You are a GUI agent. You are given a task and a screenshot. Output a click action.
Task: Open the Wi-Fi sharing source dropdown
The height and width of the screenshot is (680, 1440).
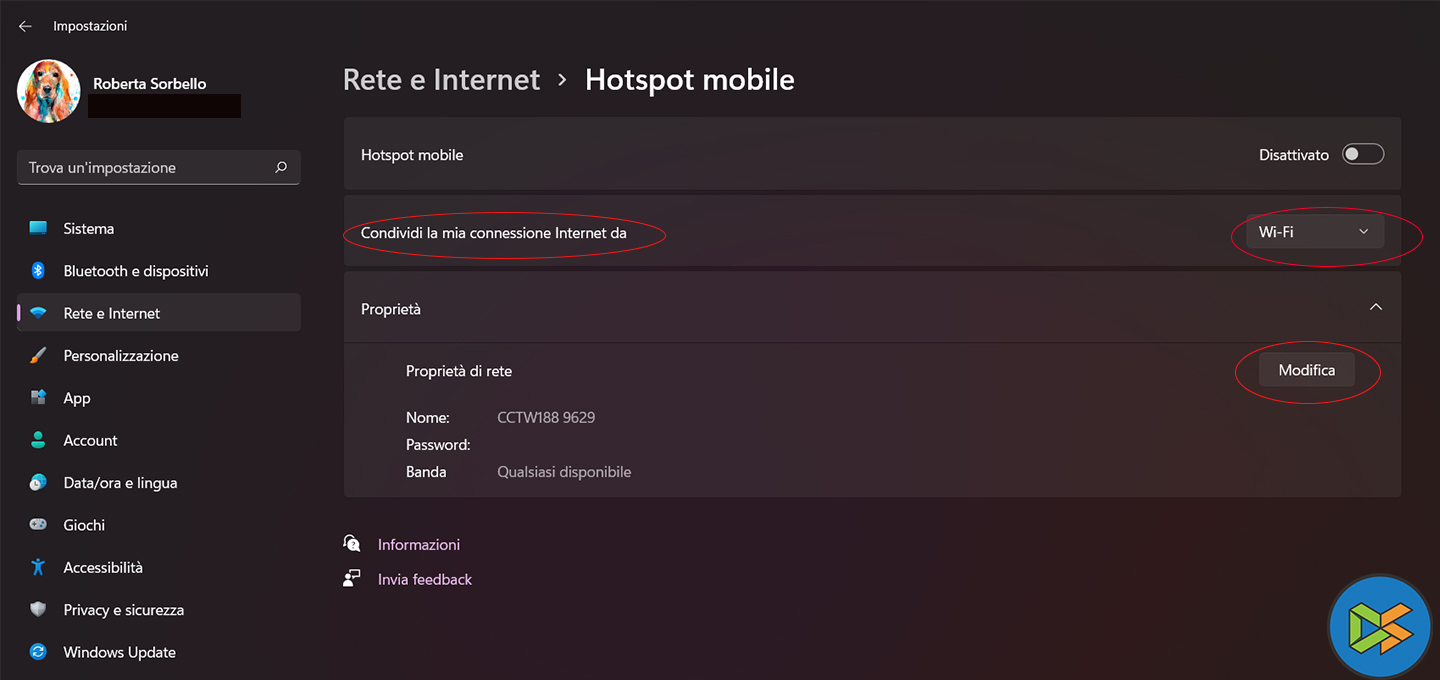pyautogui.click(x=1313, y=232)
